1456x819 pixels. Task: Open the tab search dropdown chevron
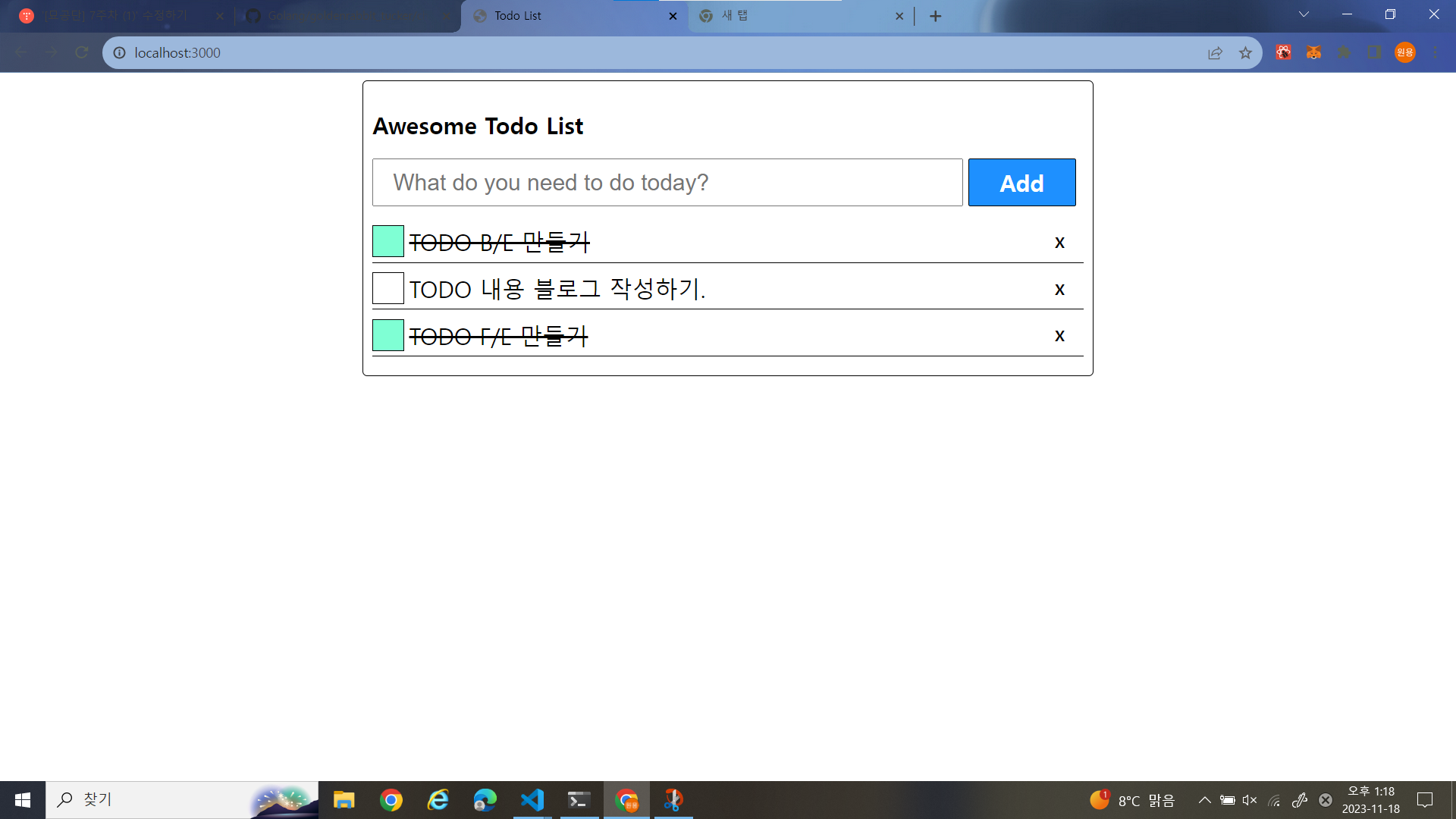tap(1304, 14)
